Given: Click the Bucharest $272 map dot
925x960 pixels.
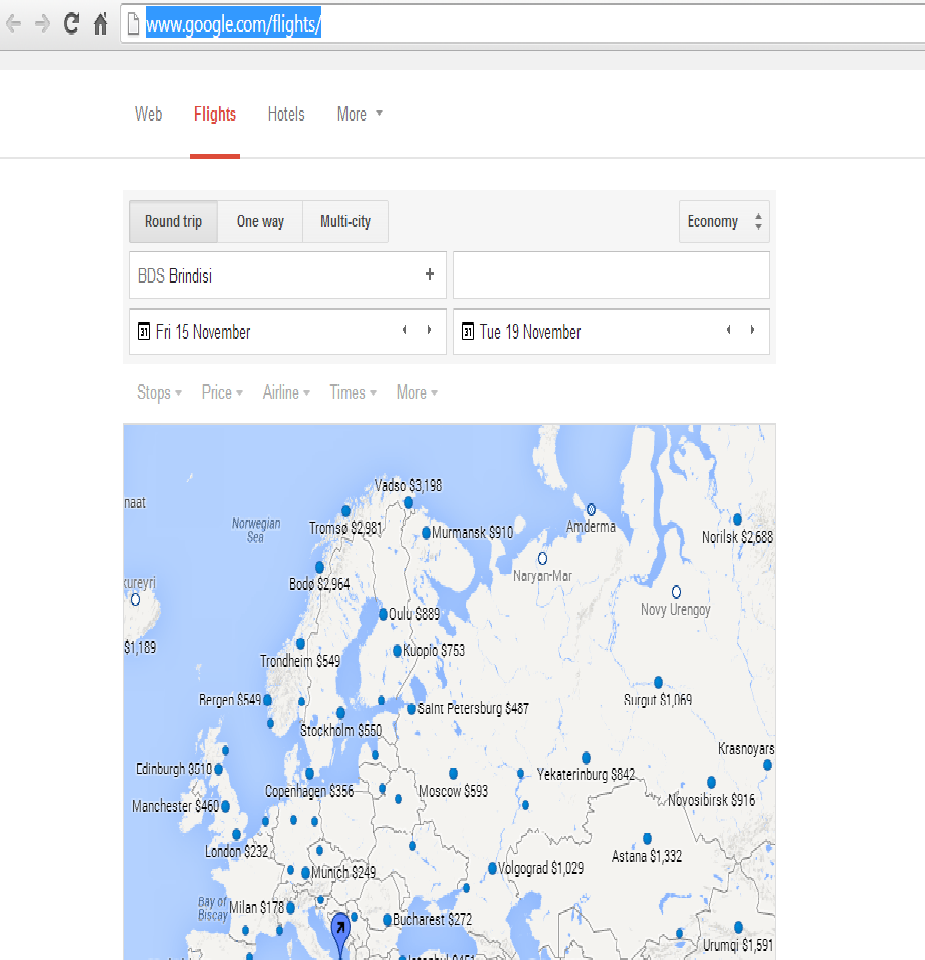Looking at the screenshot, I should pos(388,920).
